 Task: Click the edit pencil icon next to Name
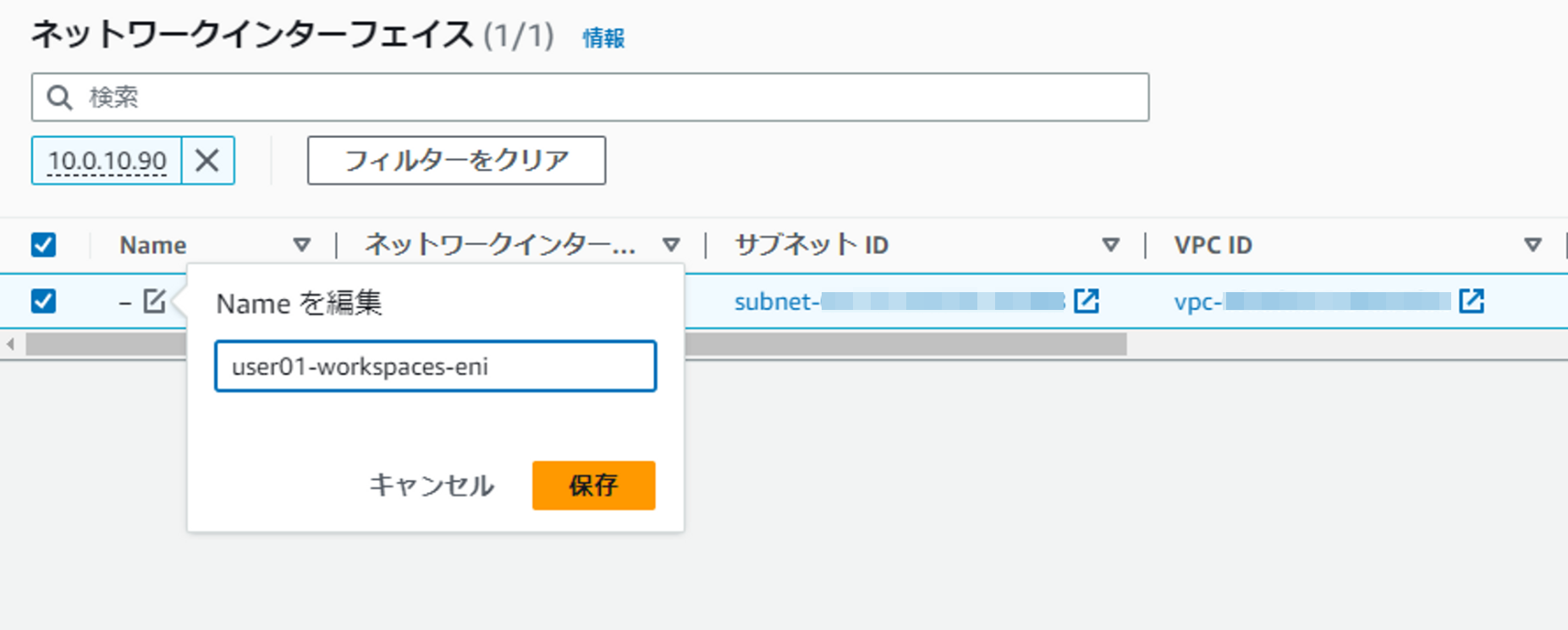pos(153,301)
